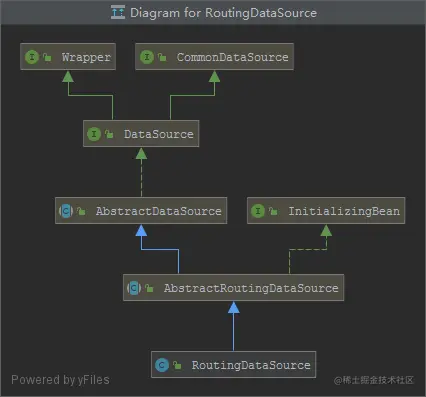
Task: Click the AbstractDataSource class name text
Action: 159,211
